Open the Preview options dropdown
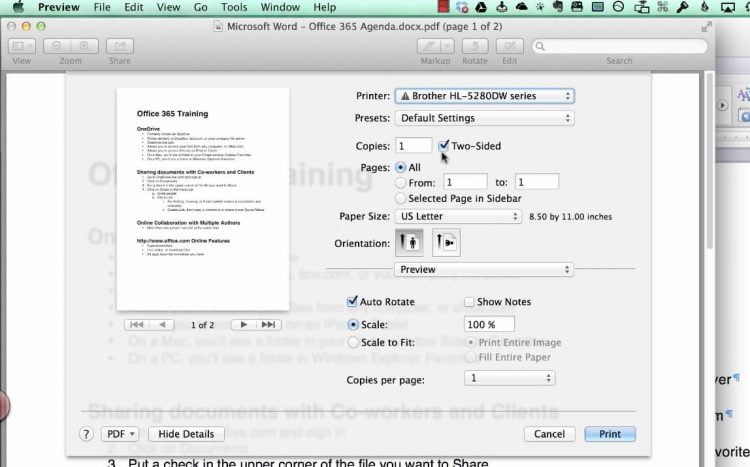This screenshot has height=467, width=750. click(x=484, y=269)
